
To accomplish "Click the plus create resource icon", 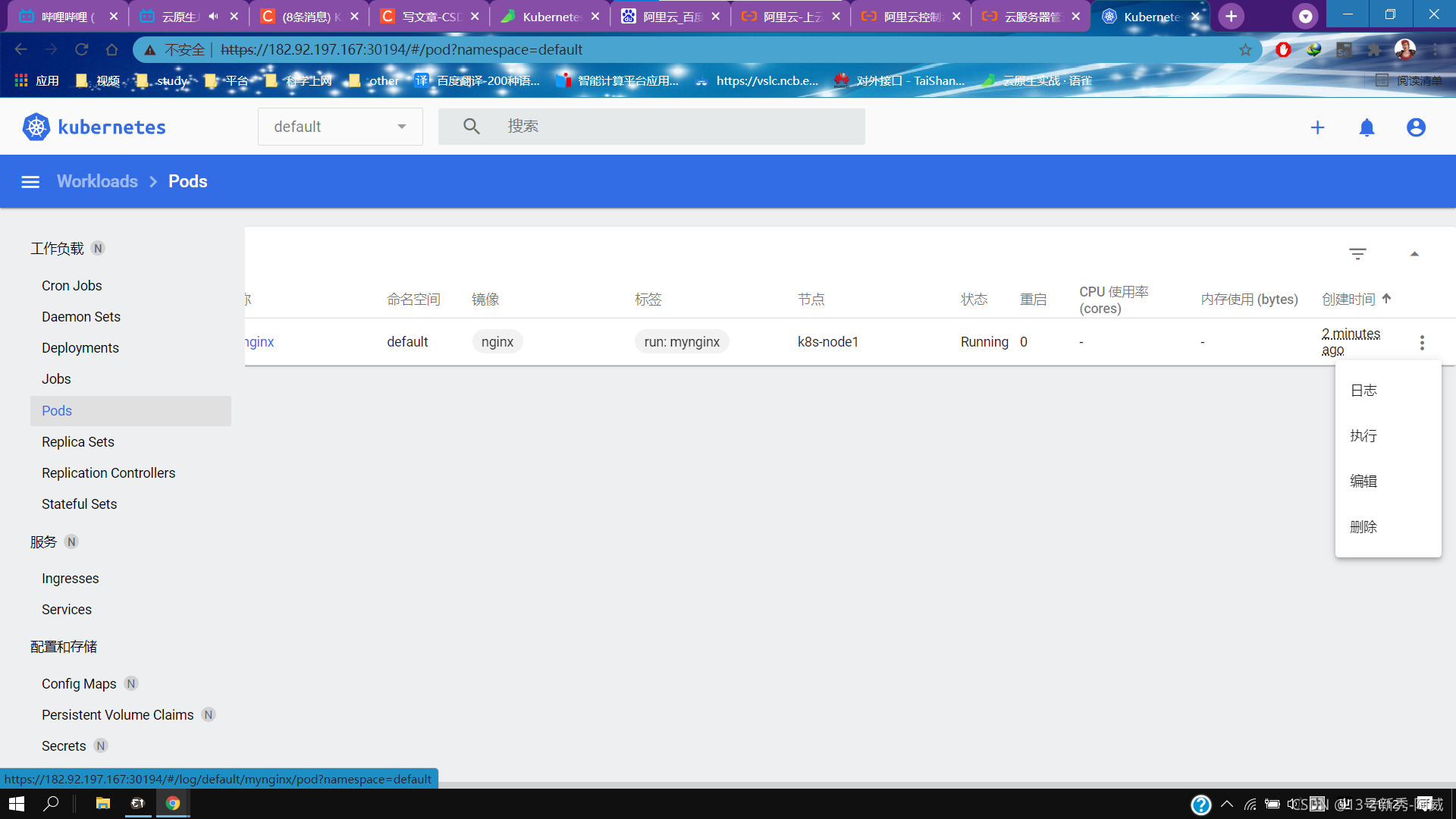I will click(1317, 127).
